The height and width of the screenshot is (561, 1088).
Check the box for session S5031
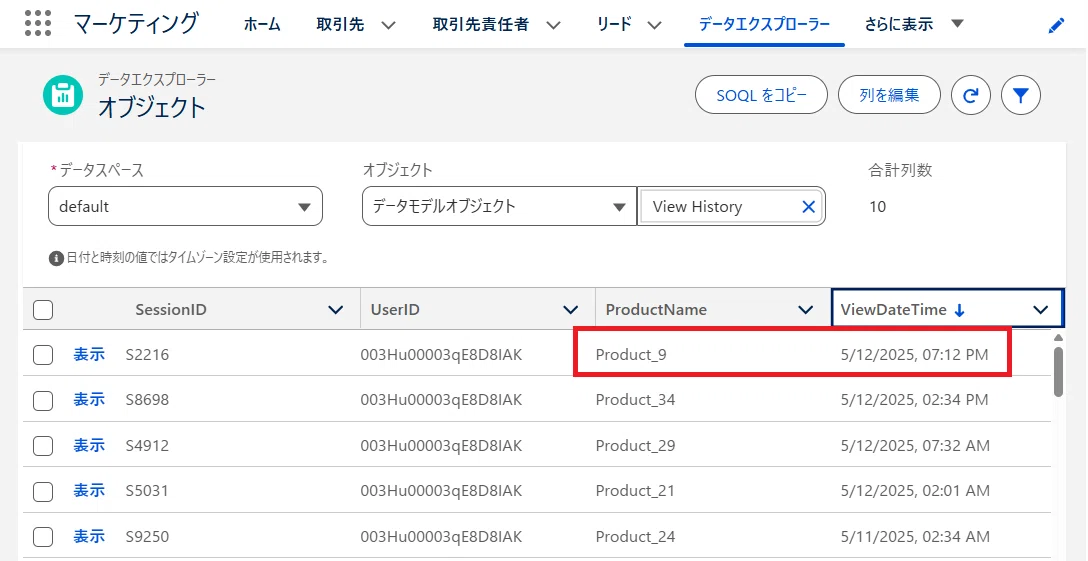tap(43, 491)
